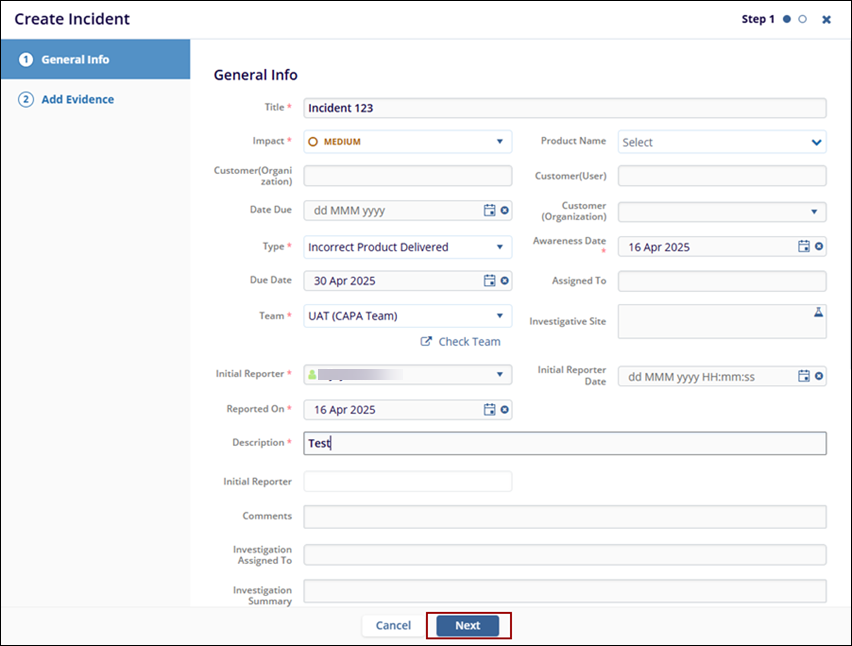Viewport: 852px width, 646px height.
Task: Open the Check Team link
Action: [461, 342]
